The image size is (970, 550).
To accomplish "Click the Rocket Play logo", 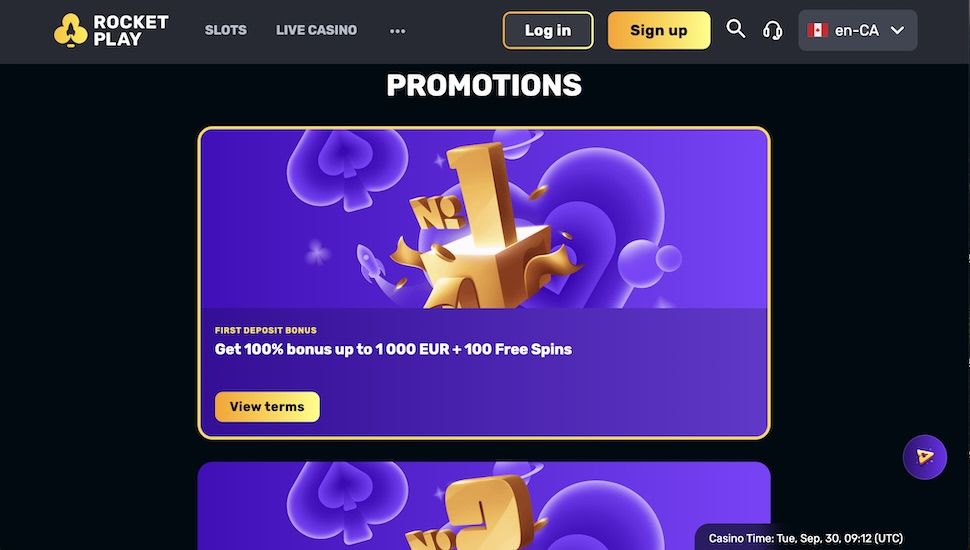I will [111, 30].
